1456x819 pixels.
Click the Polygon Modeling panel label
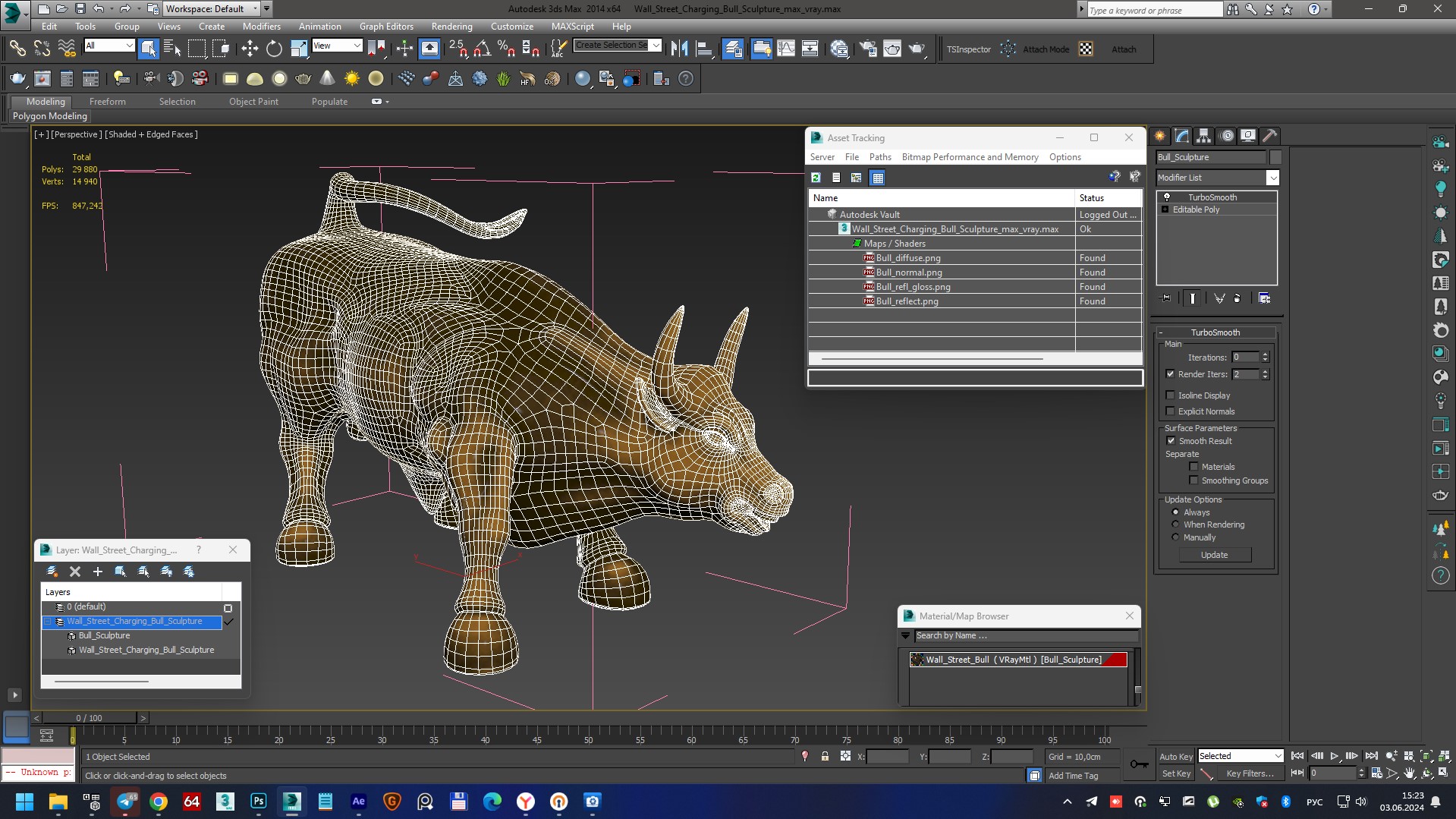pyautogui.click(x=50, y=116)
